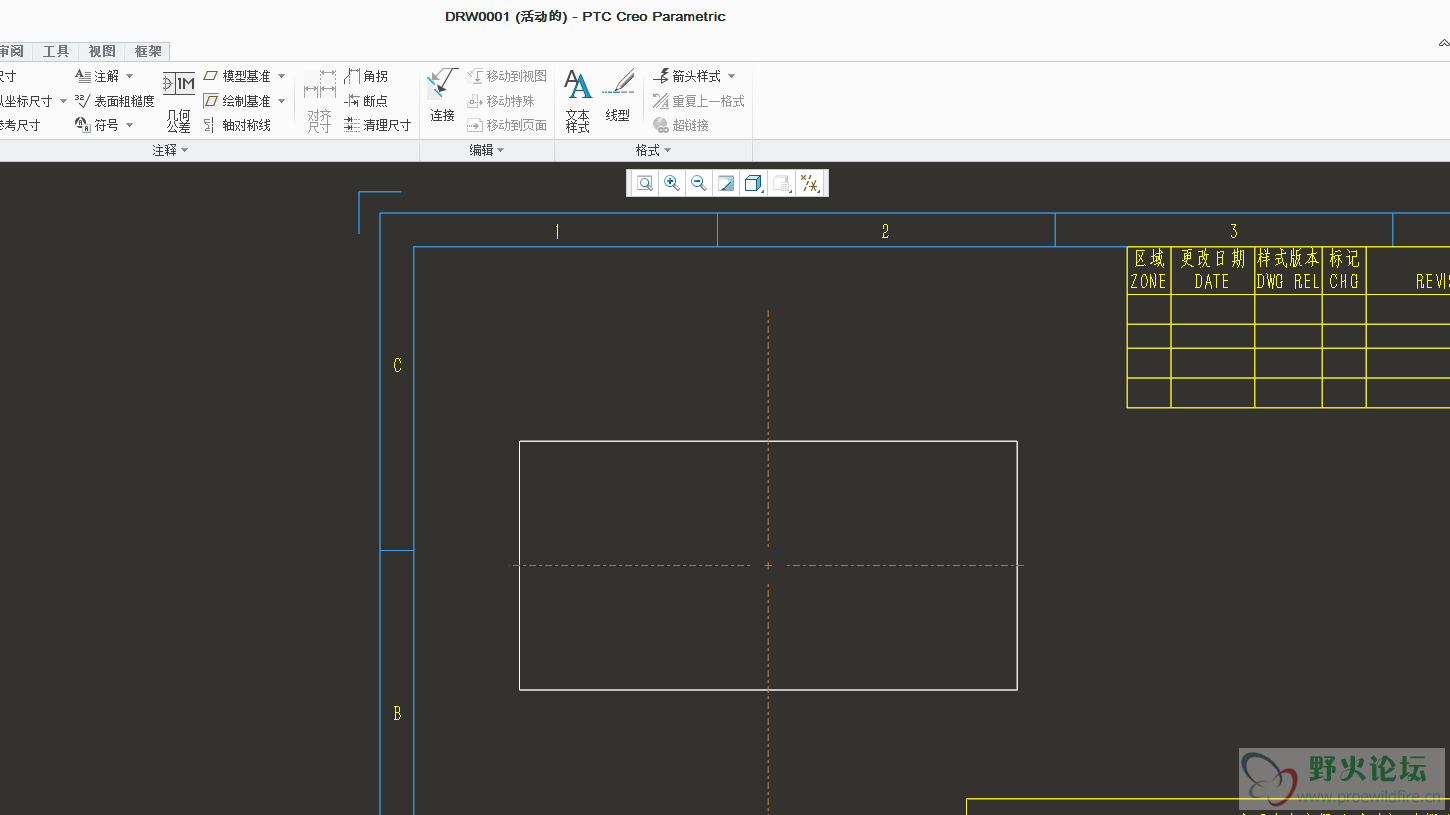The width and height of the screenshot is (1450, 815).
Task: Choose the 线型 line style tool
Action: (618, 101)
